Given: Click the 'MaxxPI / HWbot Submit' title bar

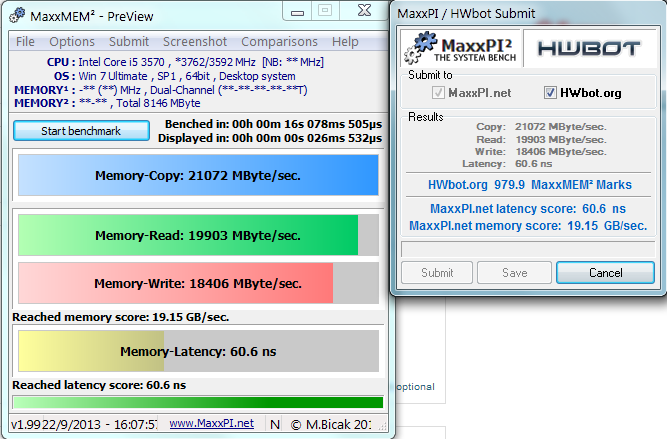Looking at the screenshot, I should [527, 14].
